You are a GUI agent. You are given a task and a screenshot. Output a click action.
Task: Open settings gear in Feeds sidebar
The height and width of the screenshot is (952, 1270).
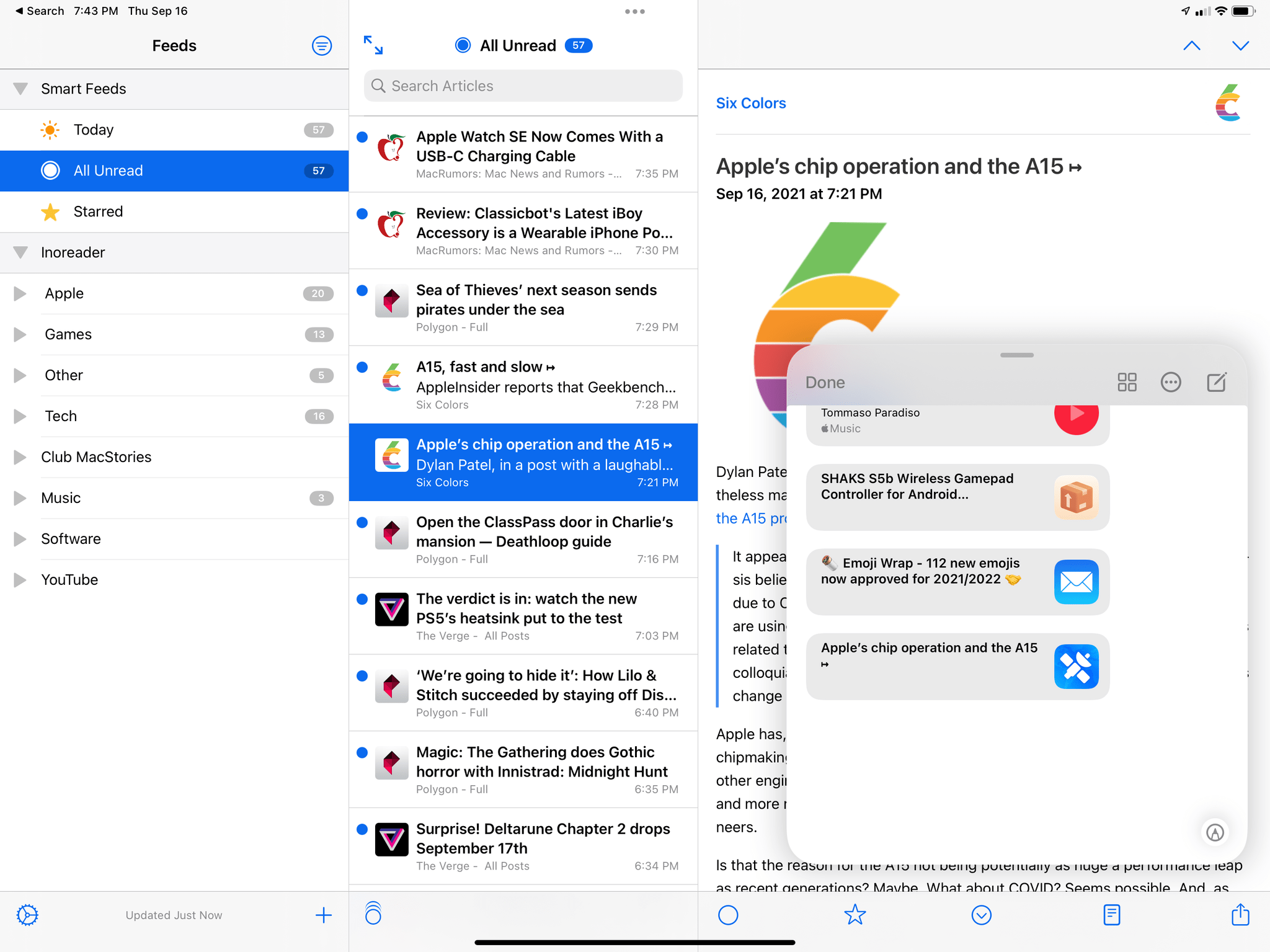(x=27, y=915)
